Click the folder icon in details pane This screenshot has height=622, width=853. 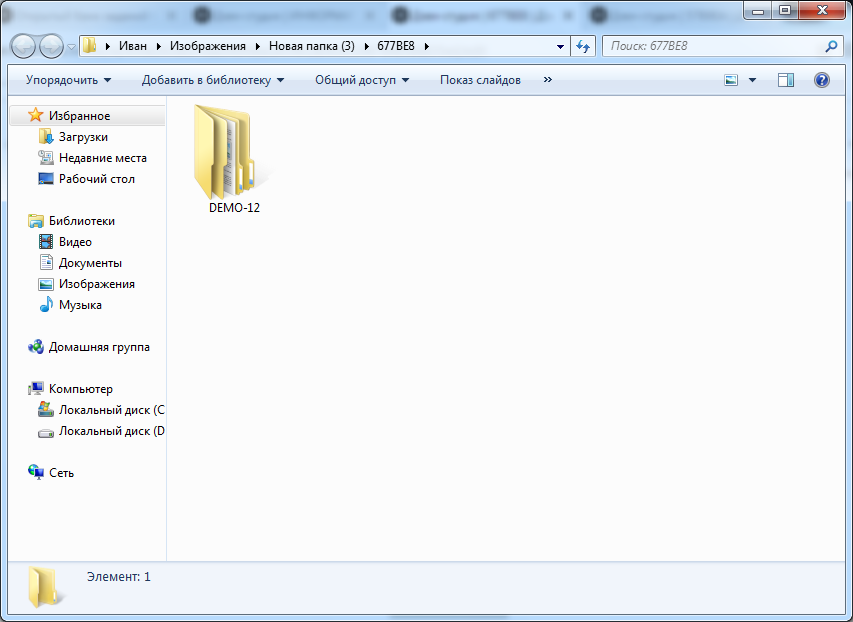coord(45,587)
